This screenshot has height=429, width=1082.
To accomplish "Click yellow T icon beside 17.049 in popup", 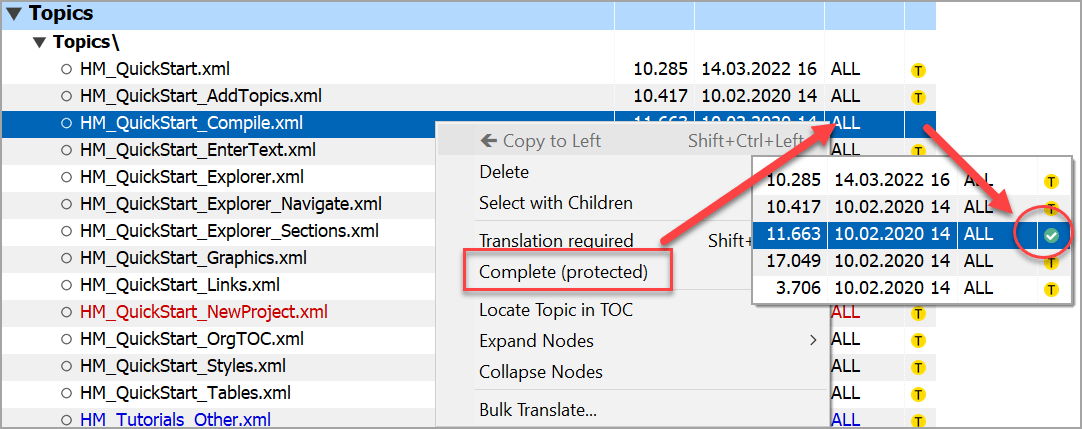I will 1051,262.
